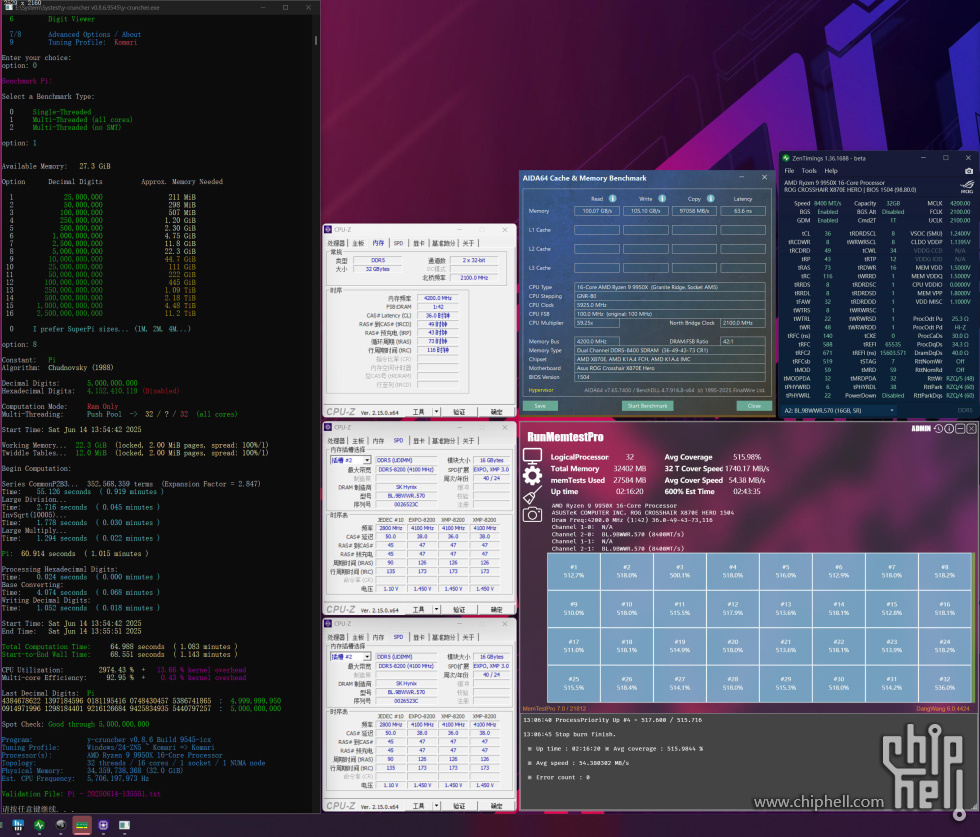Image resolution: width=980 pixels, height=837 pixels.
Task: Click info icon beside Read in AIDA64
Action: pyautogui.click(x=612, y=198)
